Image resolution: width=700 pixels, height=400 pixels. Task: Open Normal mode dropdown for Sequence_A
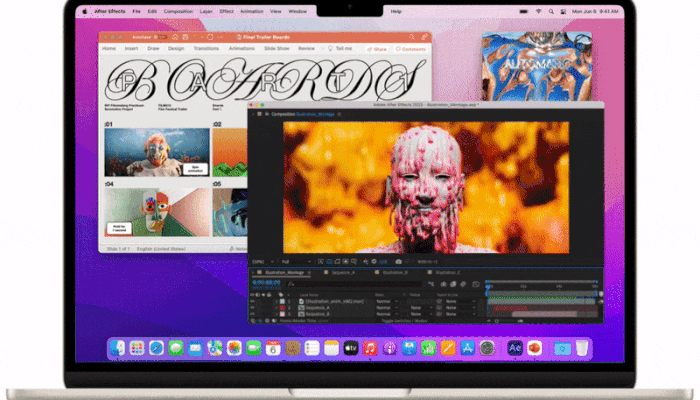pos(387,308)
